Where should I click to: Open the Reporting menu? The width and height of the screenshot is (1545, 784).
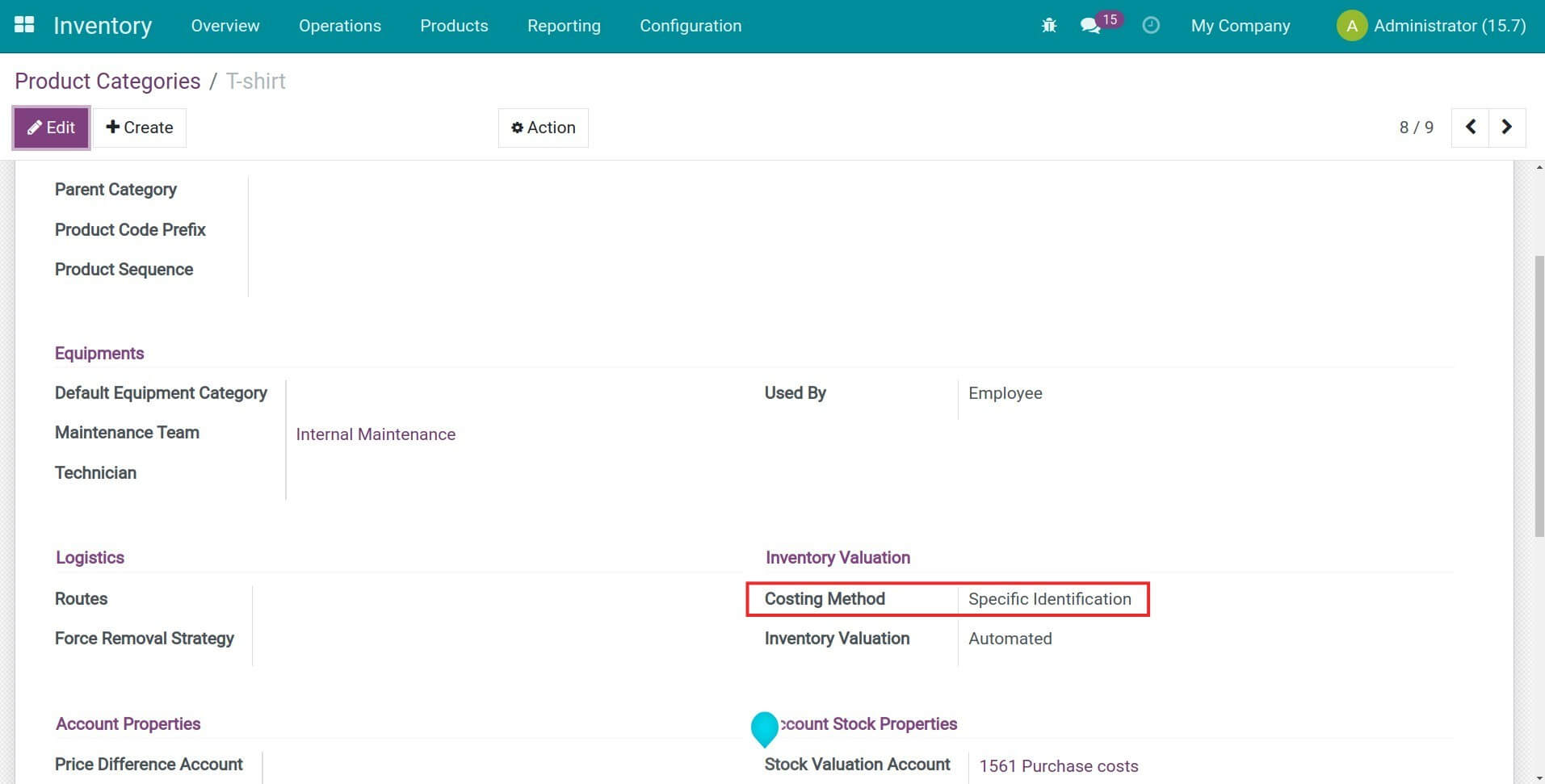564,25
